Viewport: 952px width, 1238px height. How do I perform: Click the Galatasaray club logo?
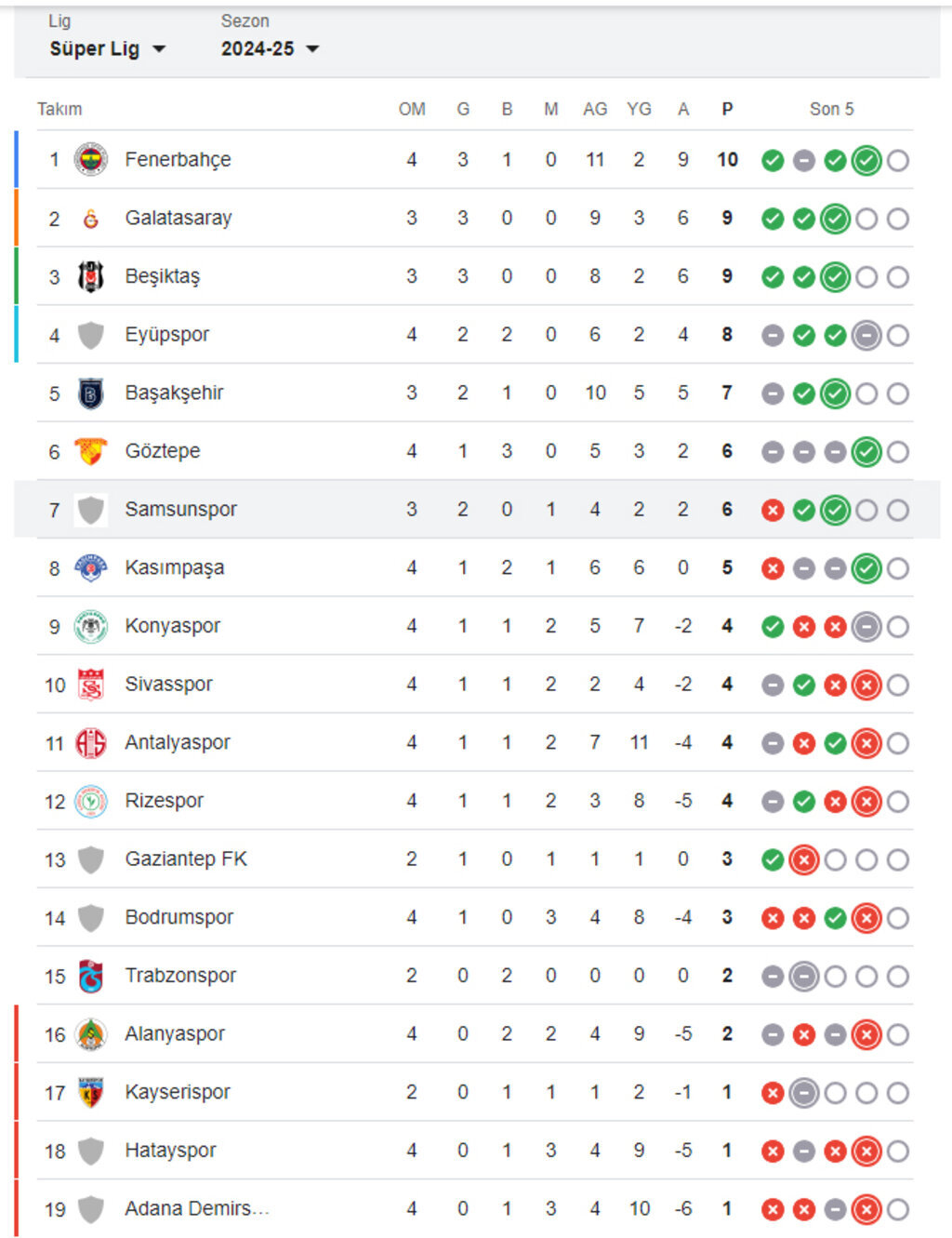click(x=90, y=219)
